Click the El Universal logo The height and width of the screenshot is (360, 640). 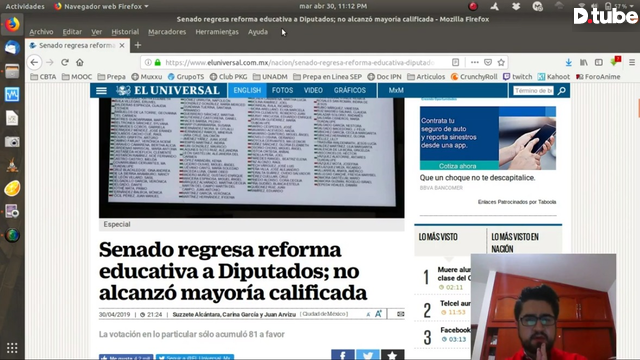[x=168, y=91]
